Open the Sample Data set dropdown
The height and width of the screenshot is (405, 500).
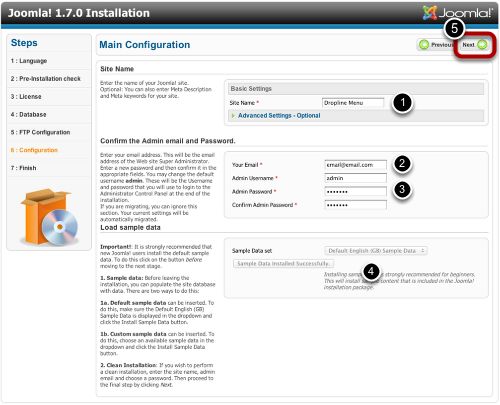point(376,251)
